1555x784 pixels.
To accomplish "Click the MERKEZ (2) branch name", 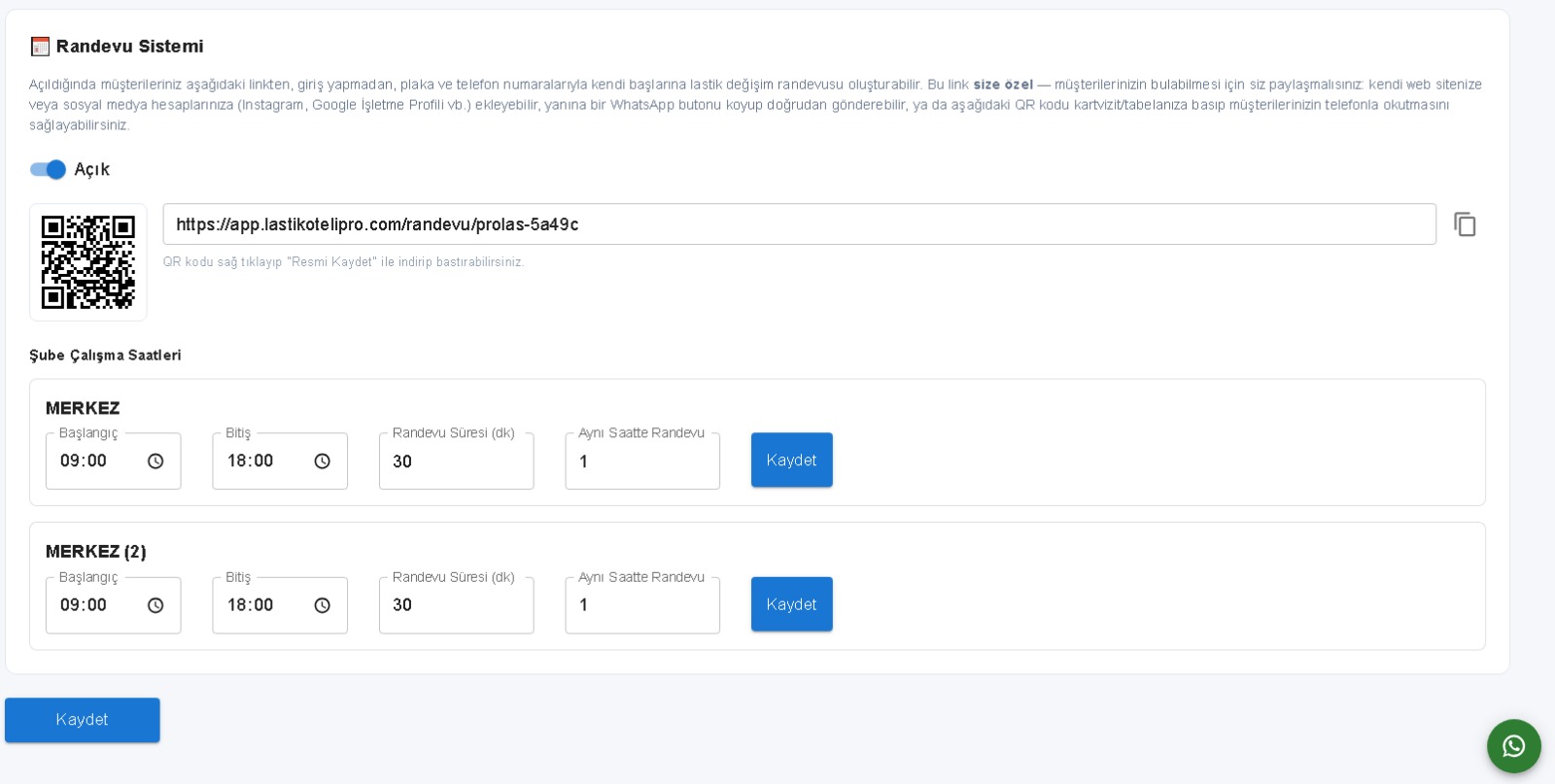I will pos(96,552).
